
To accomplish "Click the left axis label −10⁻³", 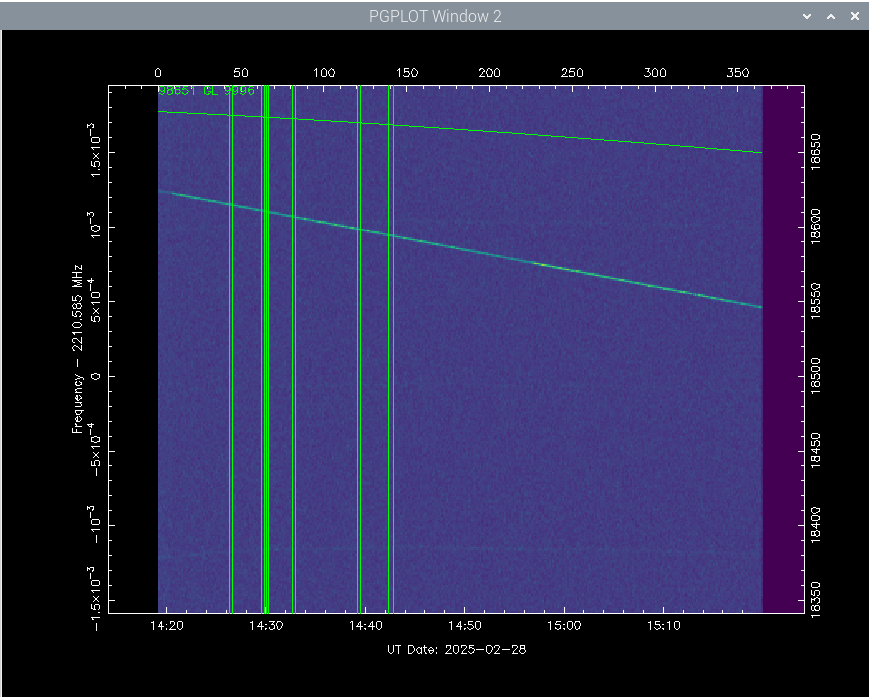I will click(x=94, y=524).
